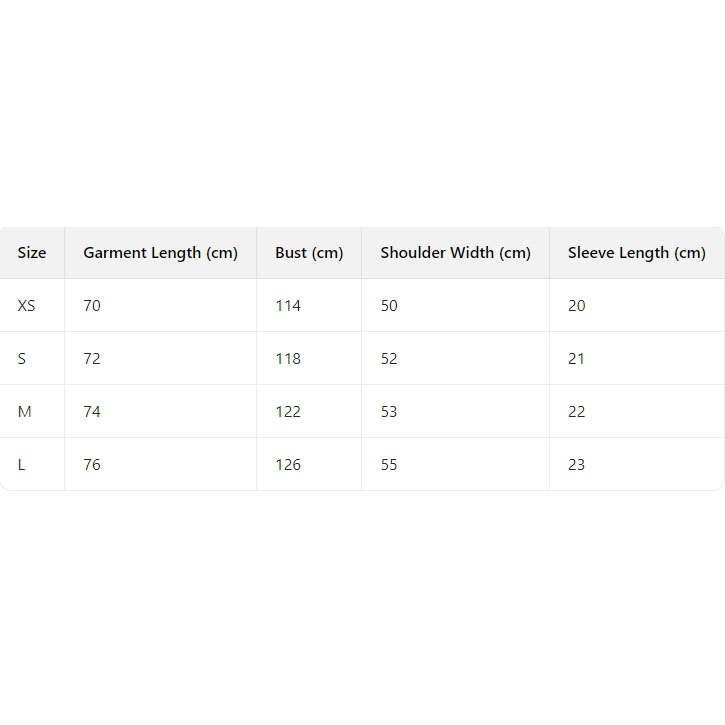Select sleeve length value 22
725x725 pixels.
tap(577, 412)
